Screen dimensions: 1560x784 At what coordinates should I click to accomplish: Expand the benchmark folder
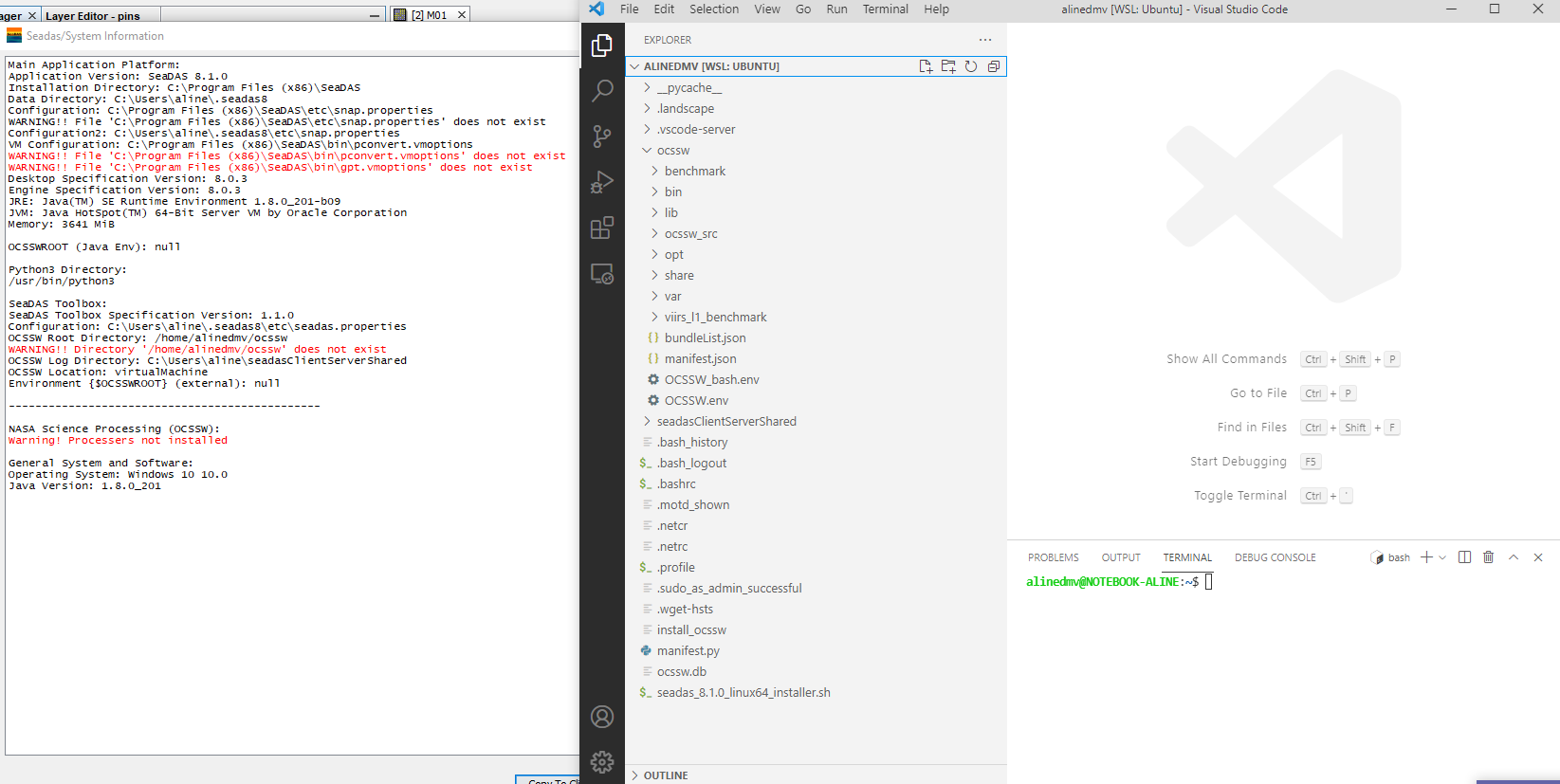coord(694,172)
